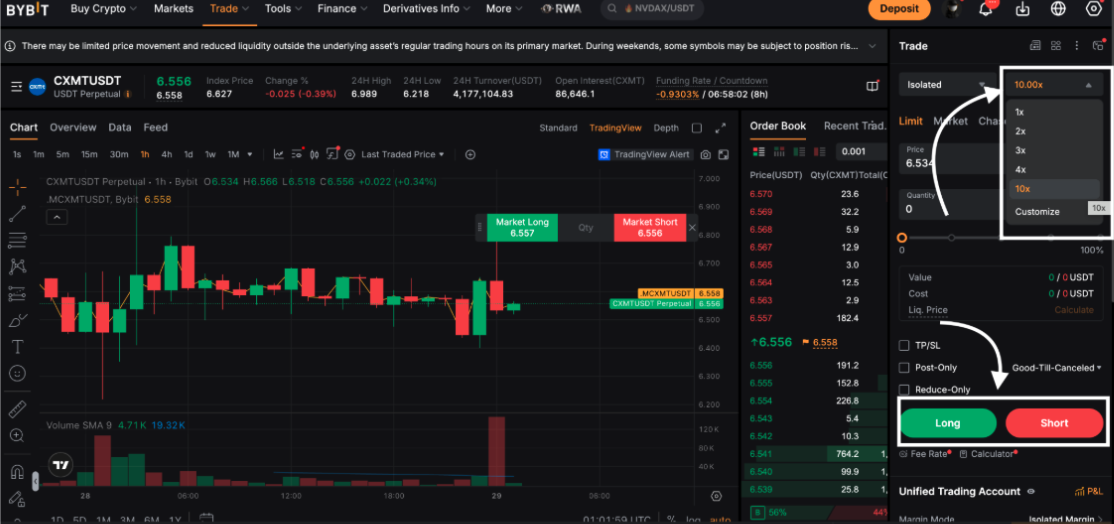Select the trend line drawing tool
1114x524 pixels.
click(x=18, y=214)
